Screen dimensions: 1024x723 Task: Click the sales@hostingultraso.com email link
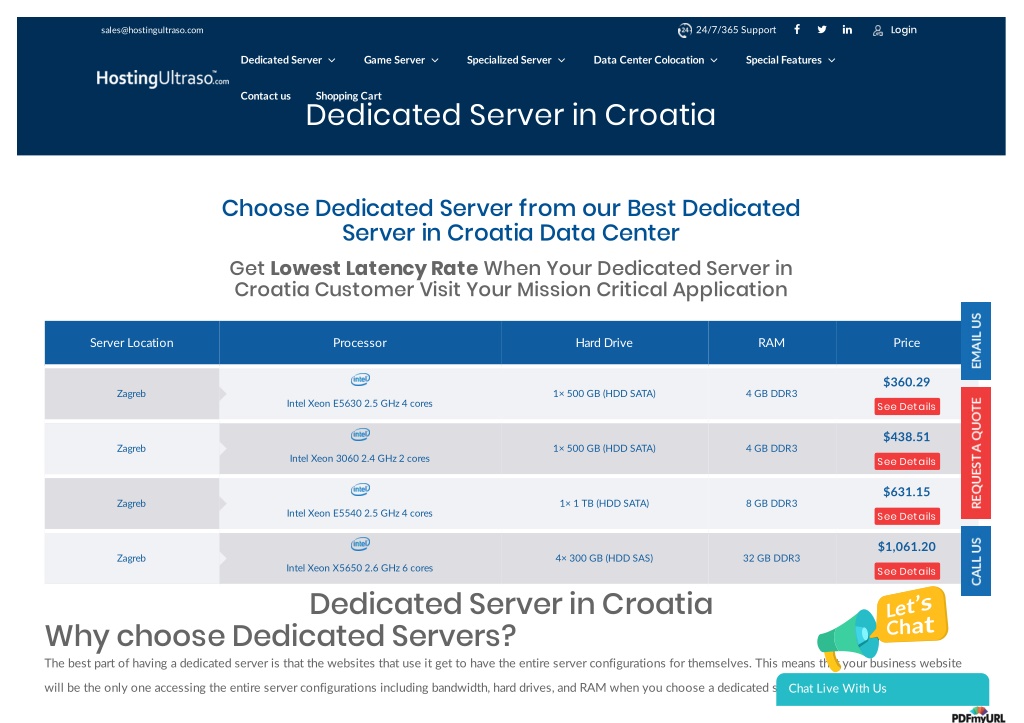[152, 30]
